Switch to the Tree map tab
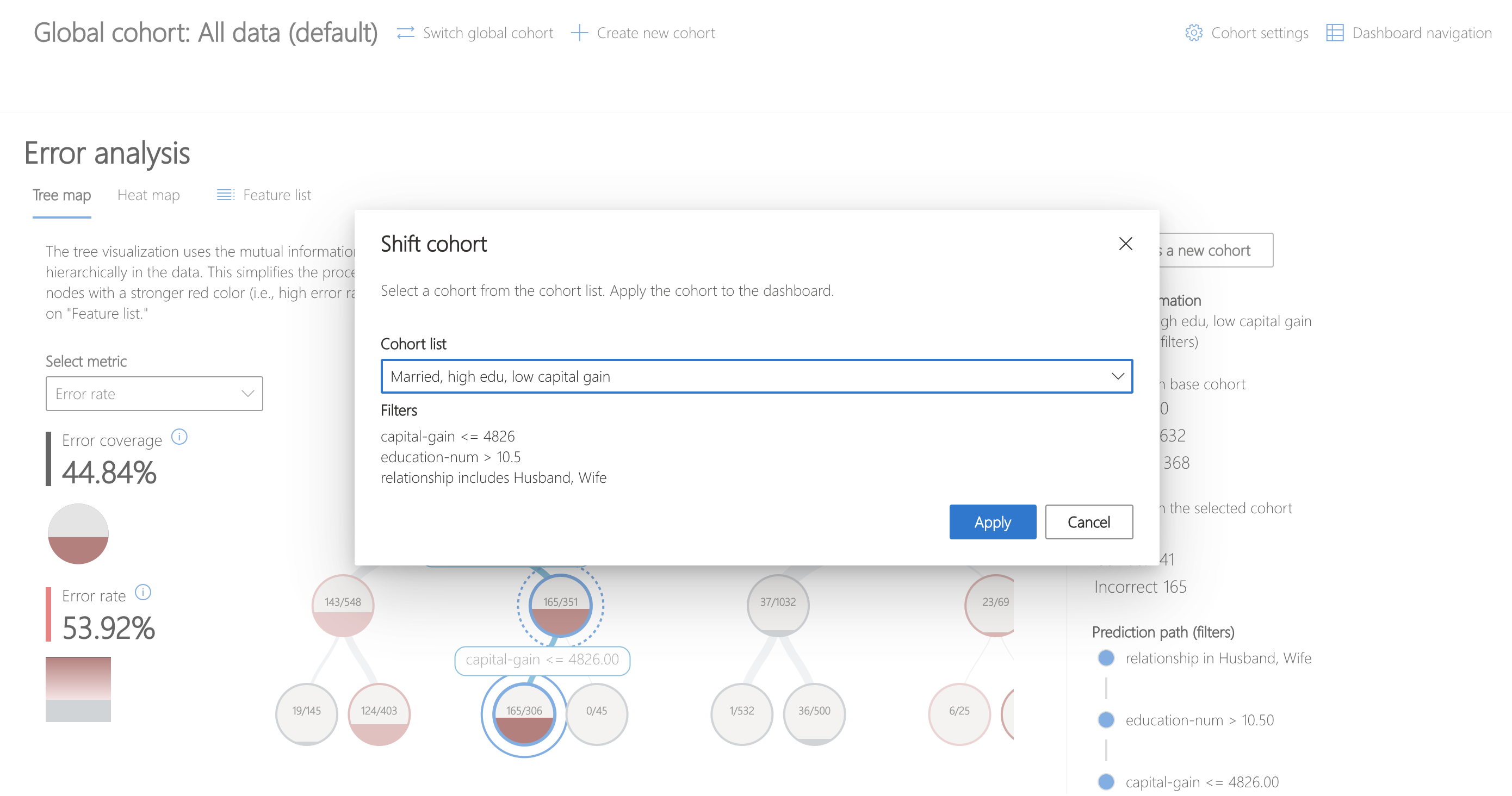1512x796 pixels. point(61,195)
